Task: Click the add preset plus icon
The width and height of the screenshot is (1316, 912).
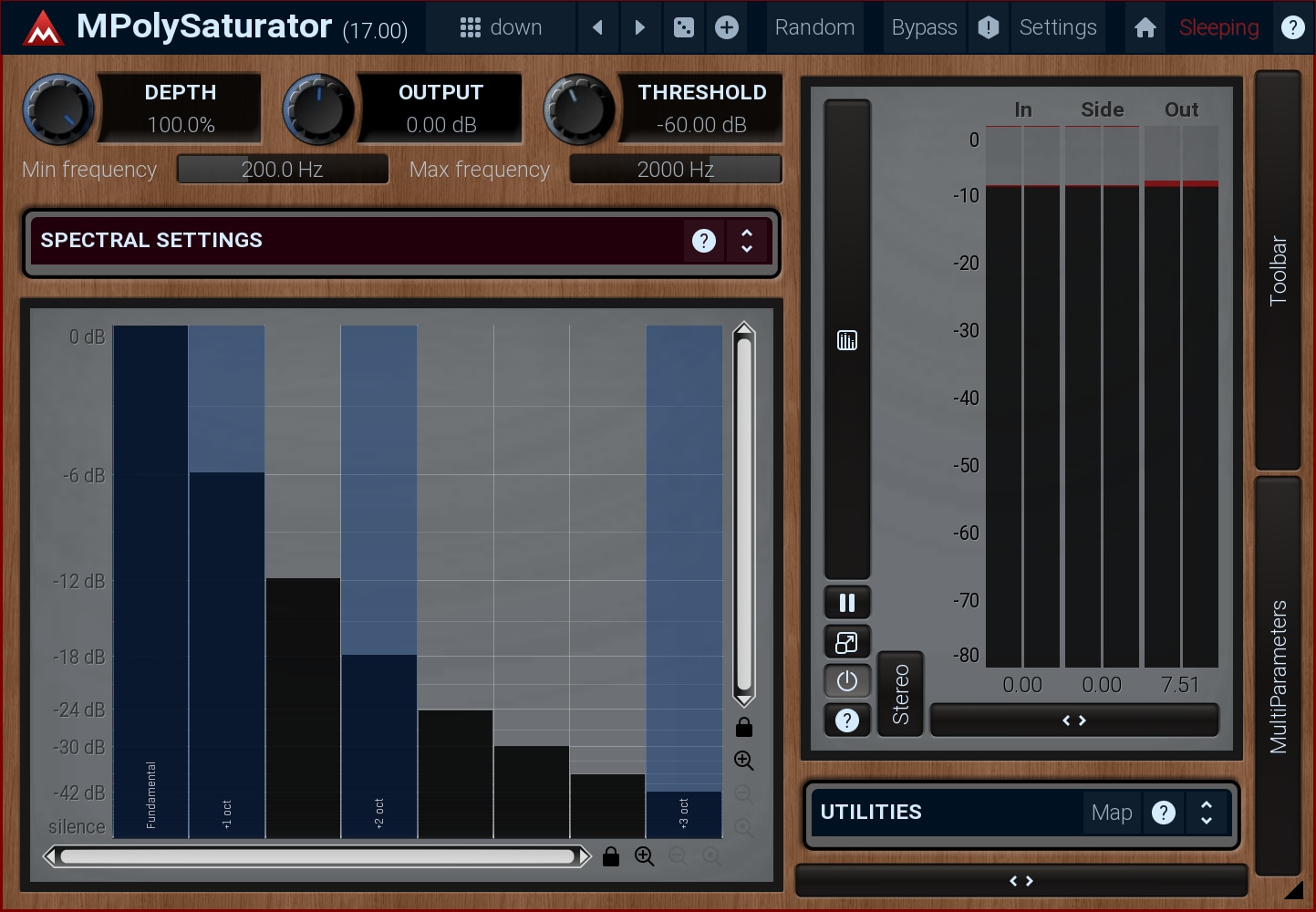Action: (727, 28)
